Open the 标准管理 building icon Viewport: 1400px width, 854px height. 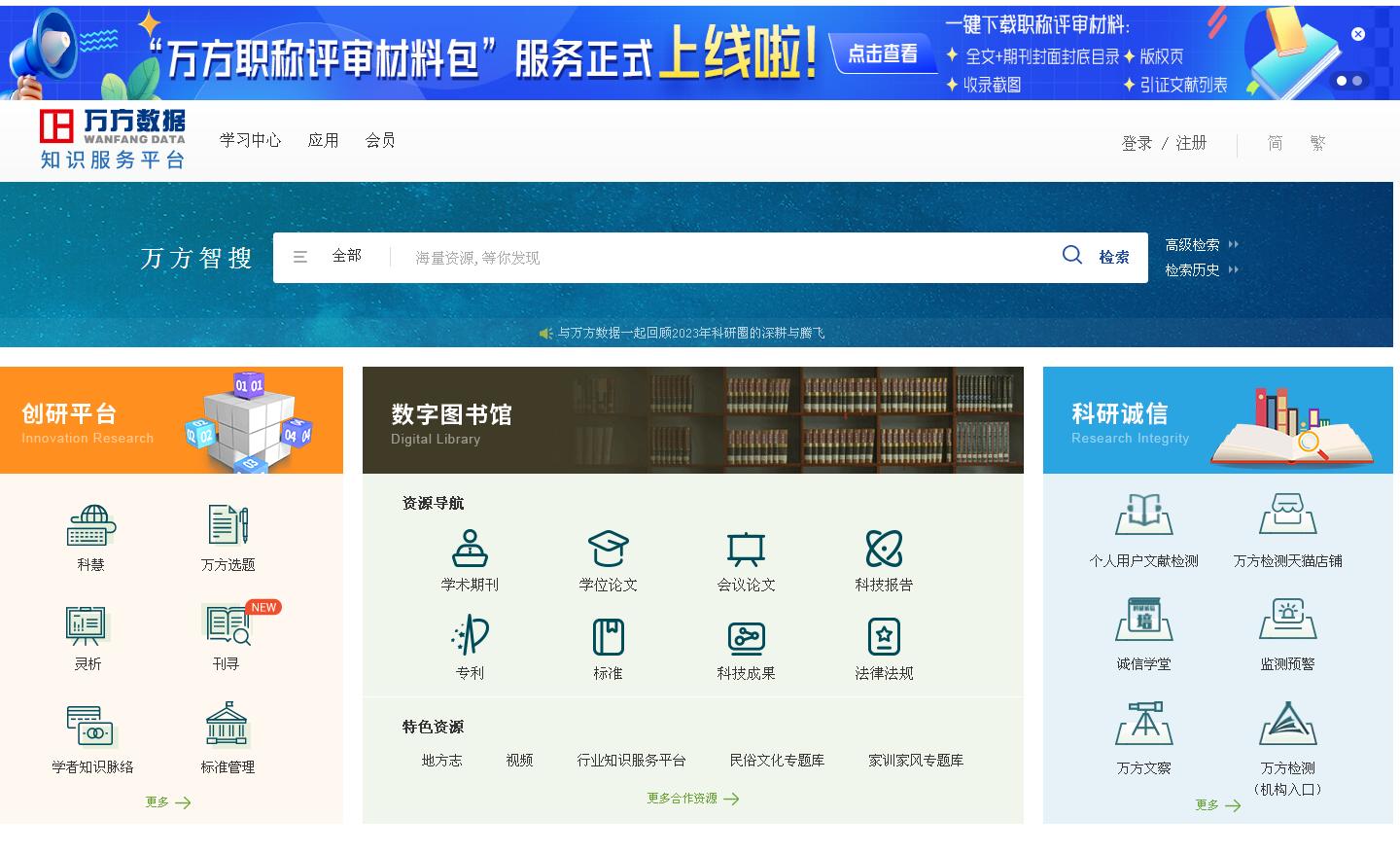coord(227,726)
